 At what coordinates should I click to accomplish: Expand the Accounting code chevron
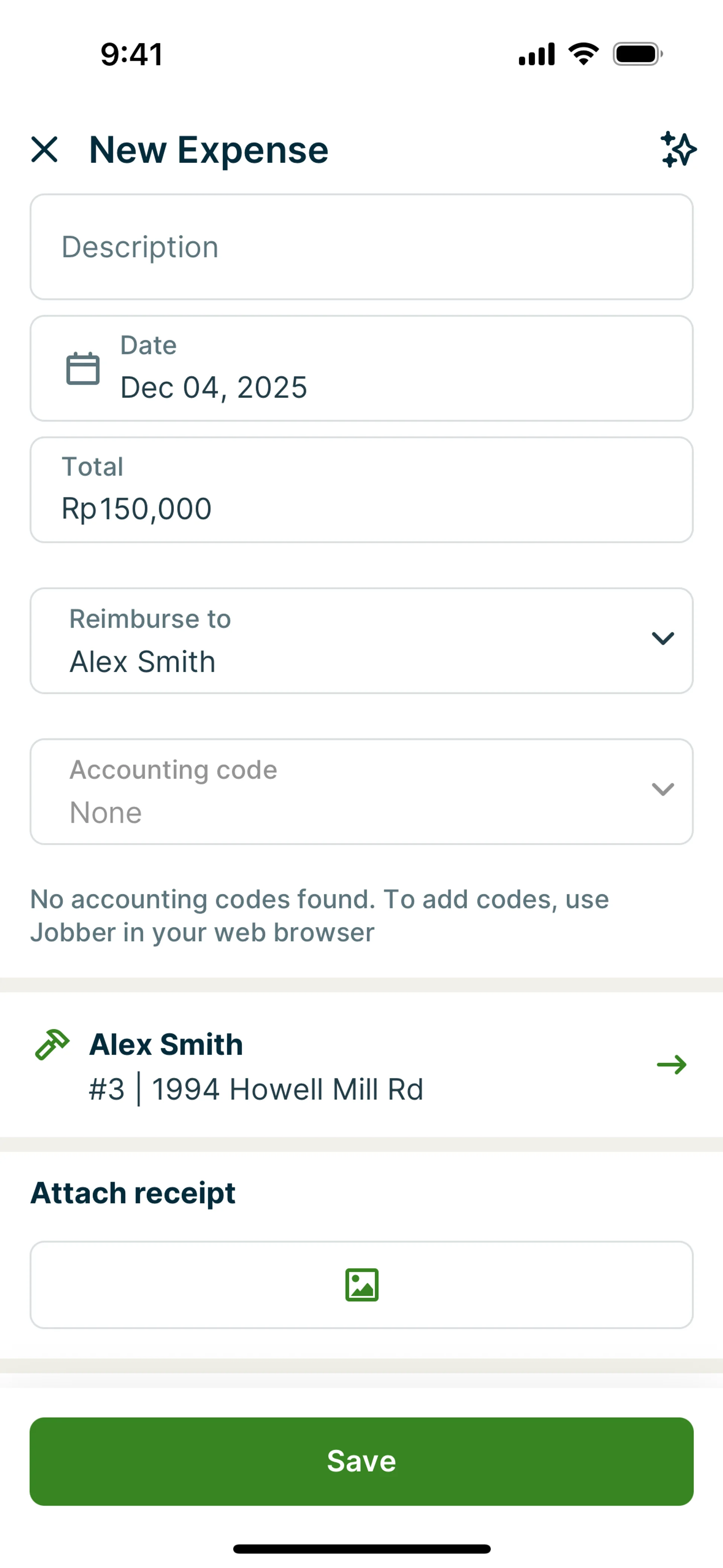coord(663,789)
